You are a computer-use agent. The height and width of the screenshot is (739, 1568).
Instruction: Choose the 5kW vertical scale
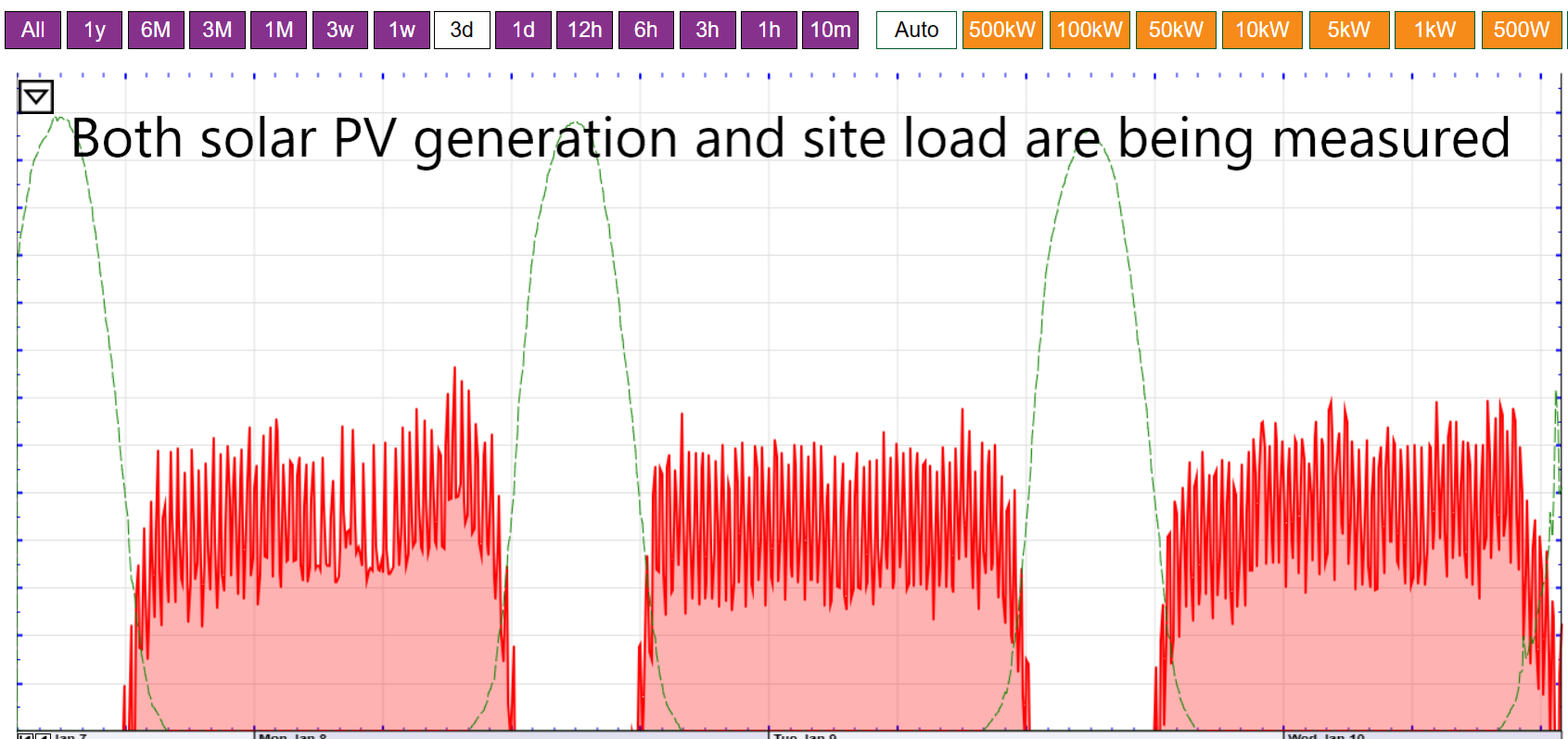click(x=1349, y=30)
